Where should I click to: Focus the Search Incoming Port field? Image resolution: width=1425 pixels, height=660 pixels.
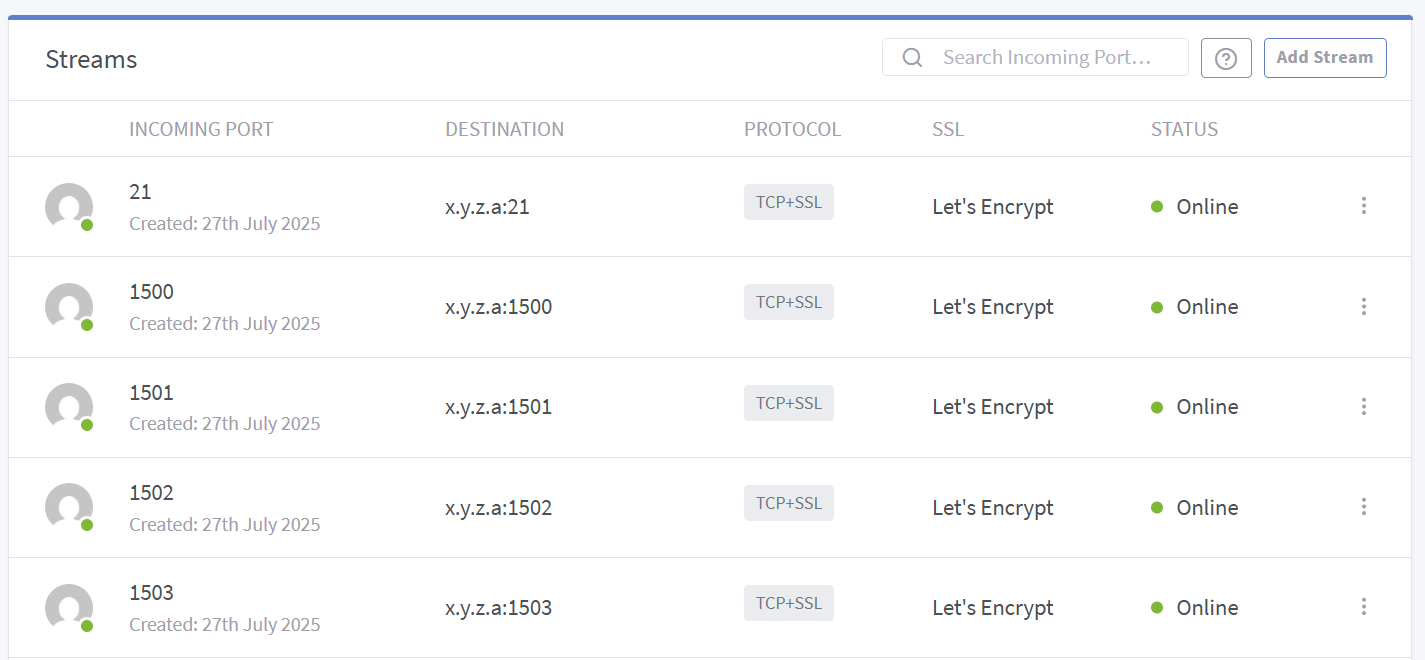1050,57
